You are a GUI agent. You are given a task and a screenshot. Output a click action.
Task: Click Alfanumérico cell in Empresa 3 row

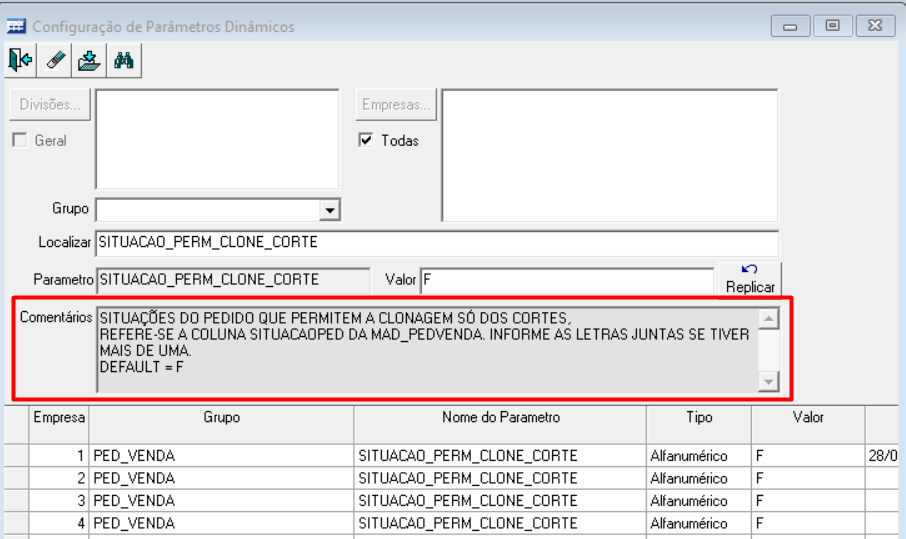tap(699, 501)
